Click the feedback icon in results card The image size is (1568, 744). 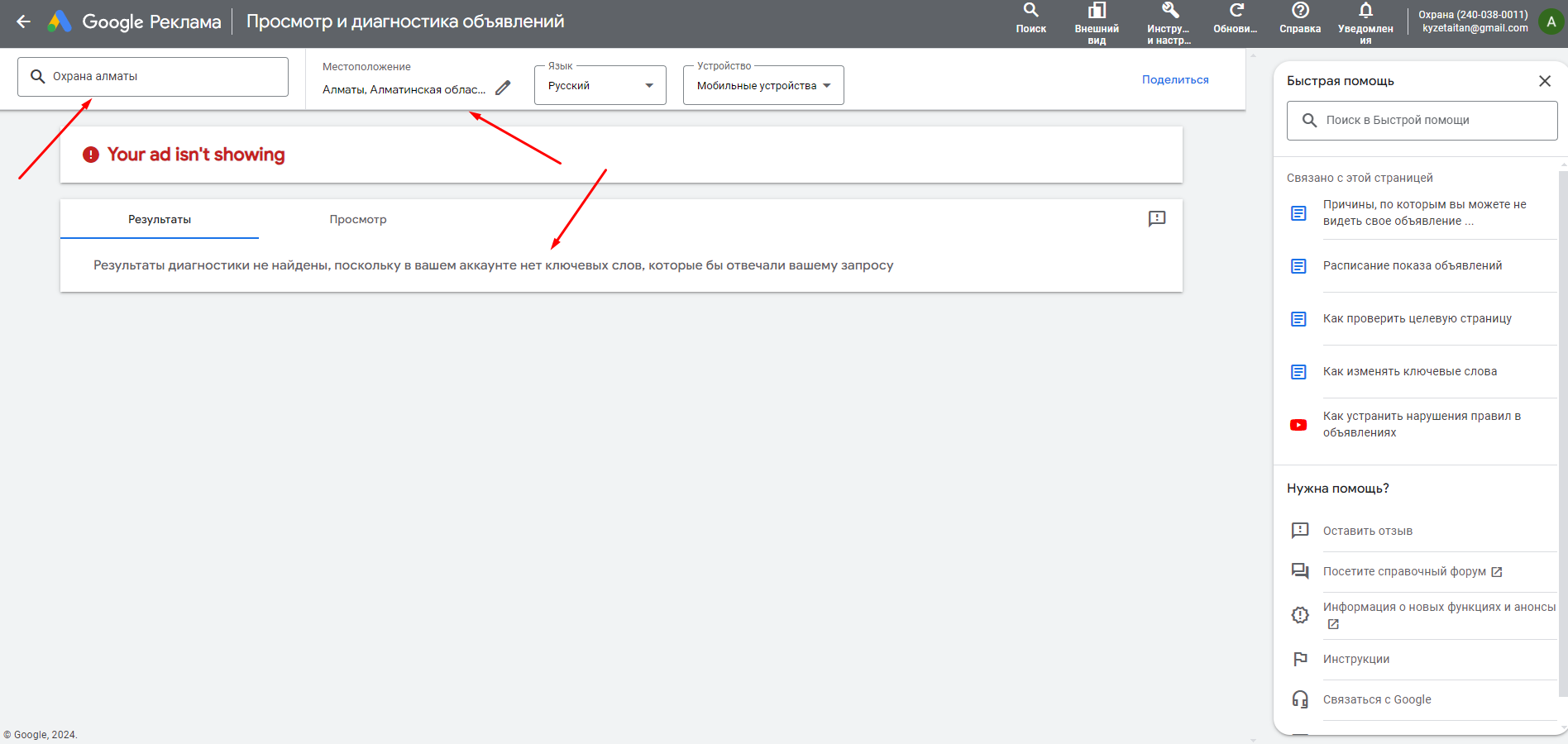click(1157, 218)
